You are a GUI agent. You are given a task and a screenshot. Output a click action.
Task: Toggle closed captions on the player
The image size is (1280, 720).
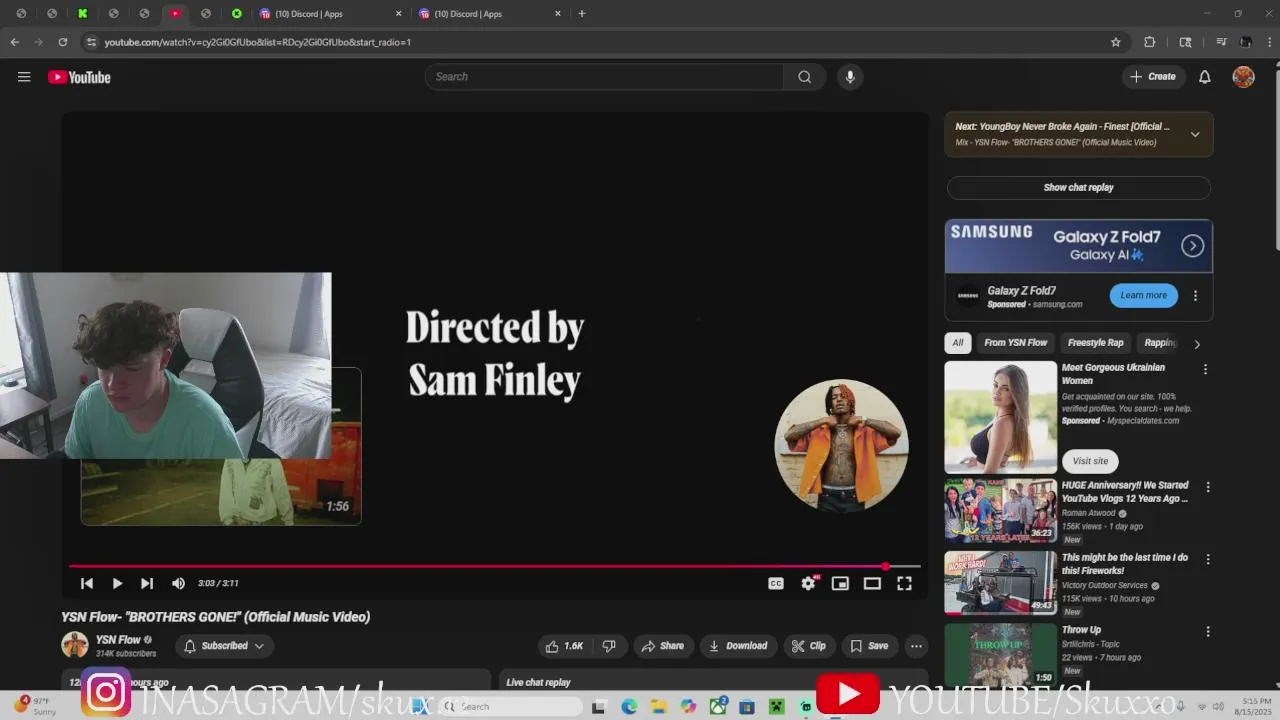(776, 583)
